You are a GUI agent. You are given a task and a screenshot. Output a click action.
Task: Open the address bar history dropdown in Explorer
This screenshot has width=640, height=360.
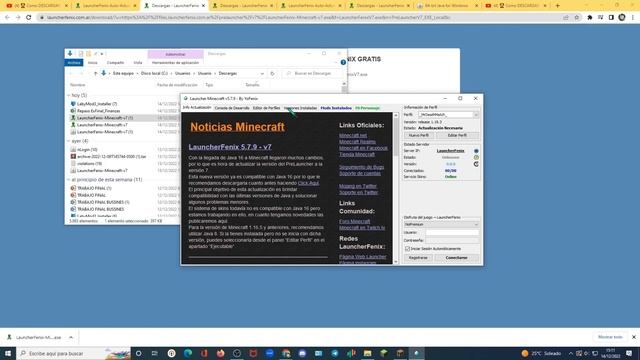click(262, 73)
